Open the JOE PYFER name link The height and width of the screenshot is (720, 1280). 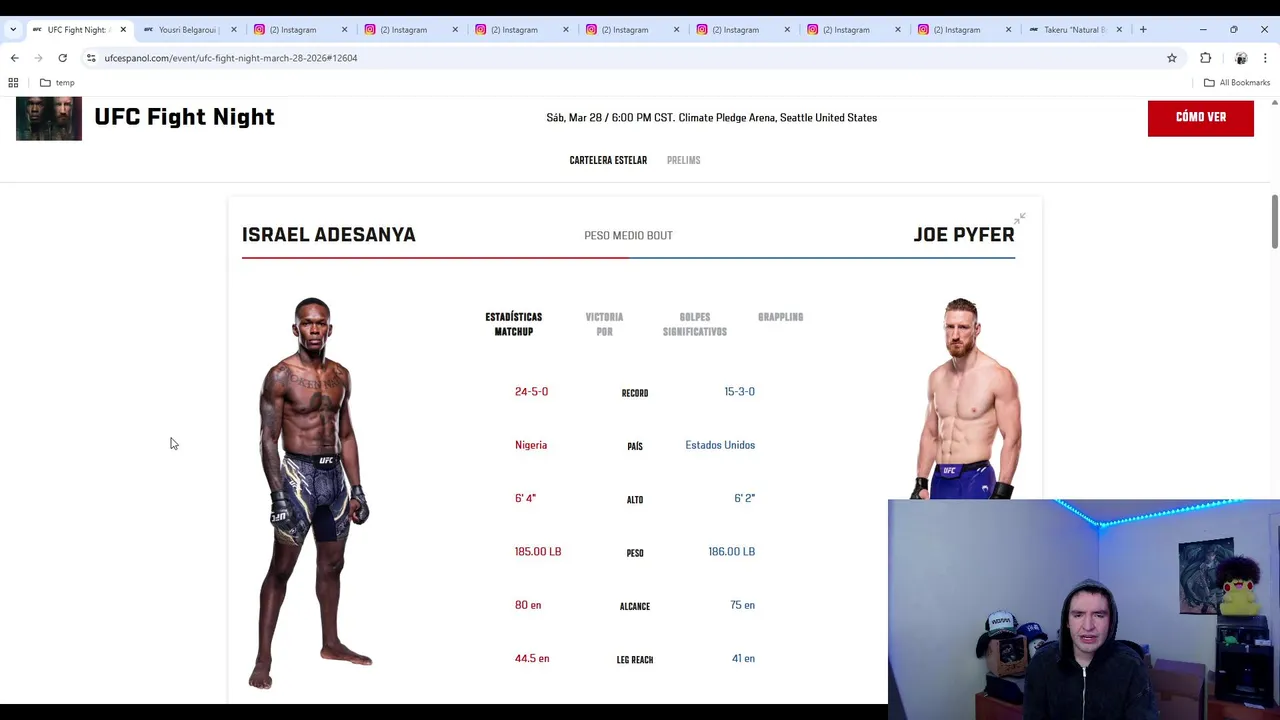click(964, 235)
